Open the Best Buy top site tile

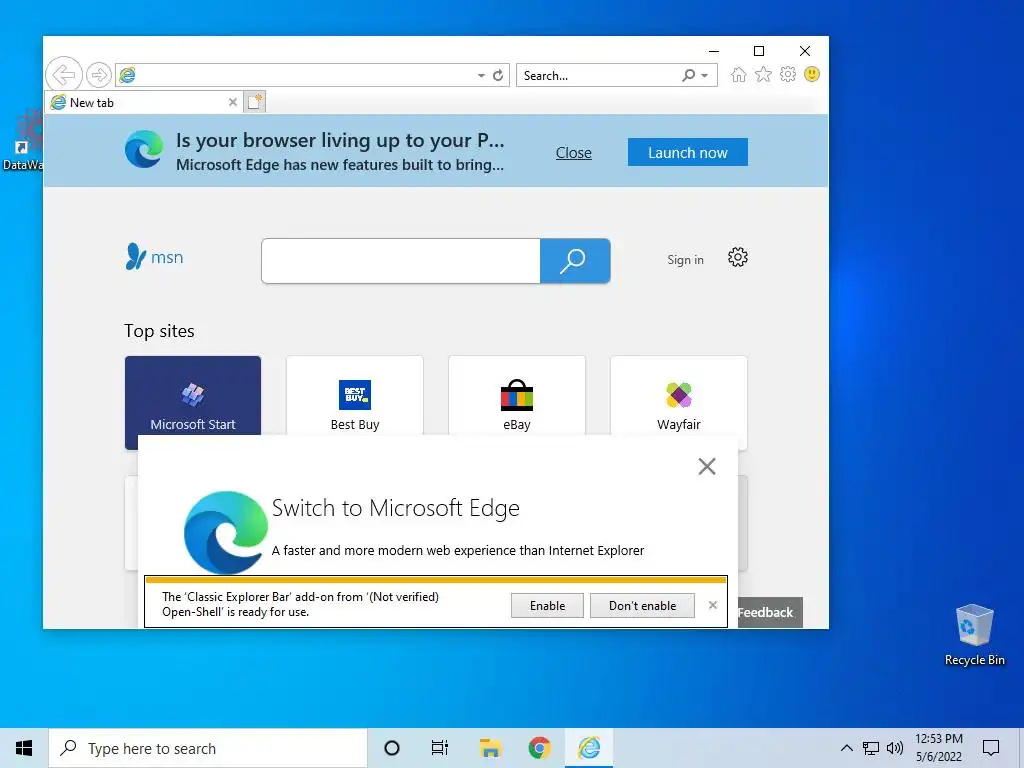(355, 396)
